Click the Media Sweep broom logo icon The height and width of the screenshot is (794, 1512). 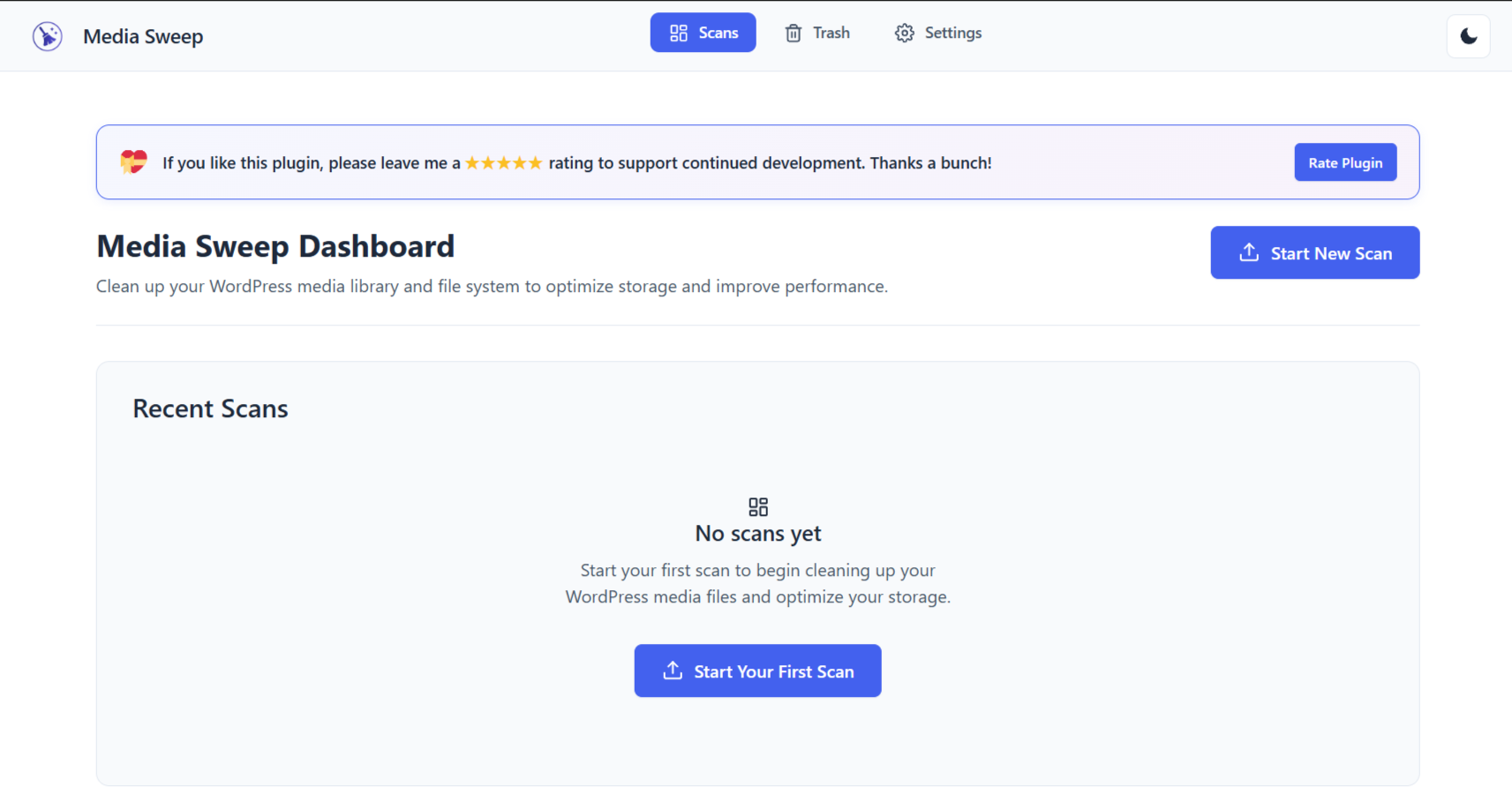pos(47,35)
